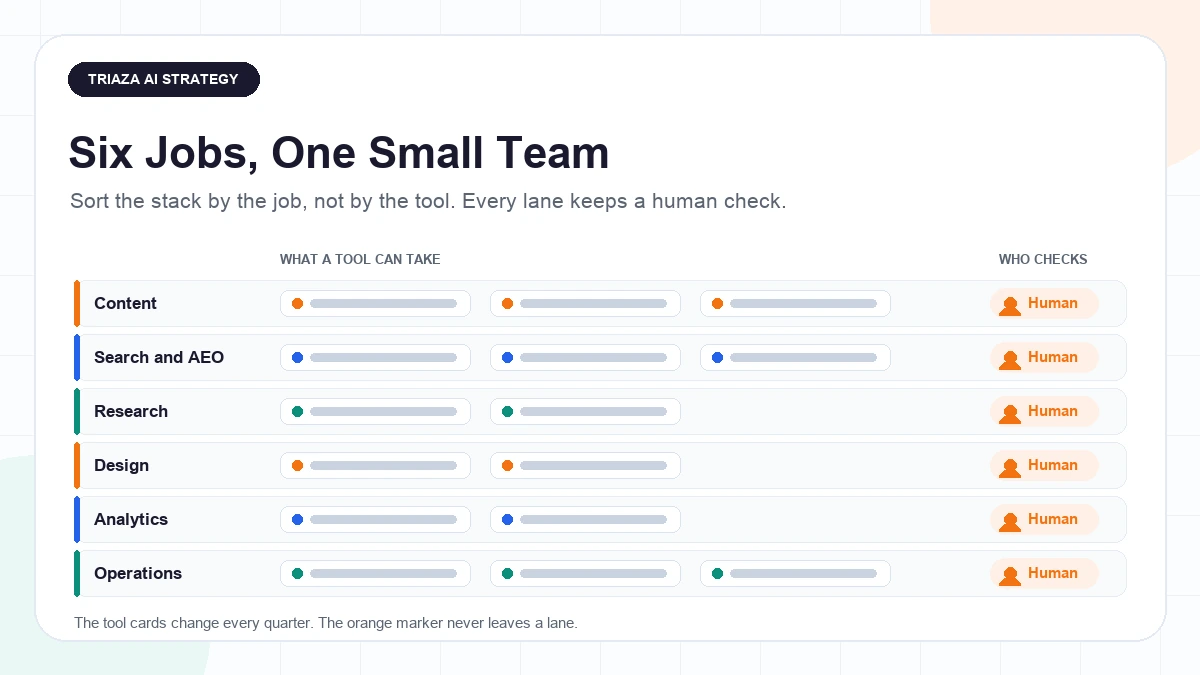Viewport: 1200px width, 675px height.
Task: Select the first Design tool card
Action: tap(375, 465)
